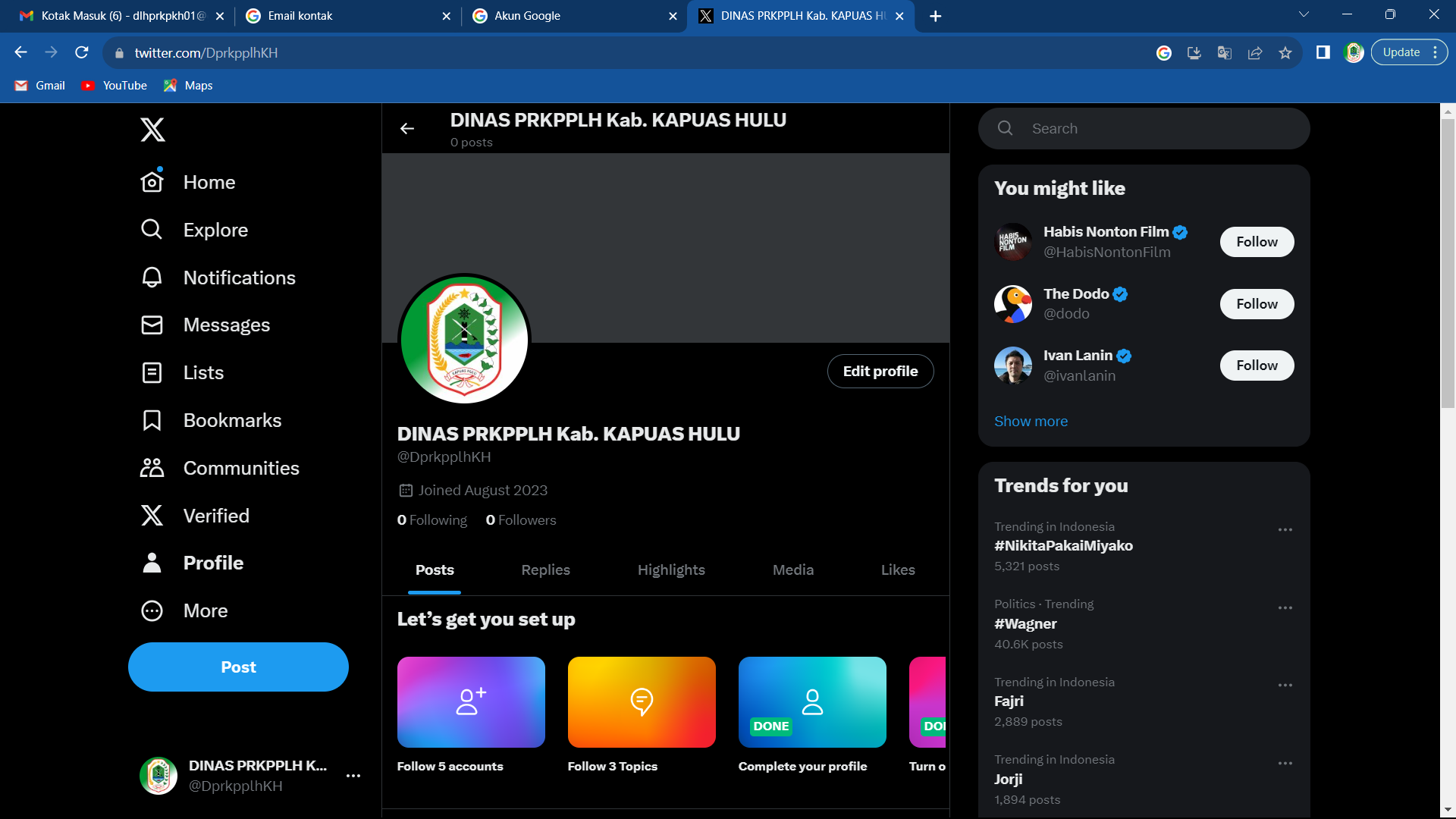1456x819 pixels.
Task: Follow Ivan Lanin
Action: [x=1257, y=366]
